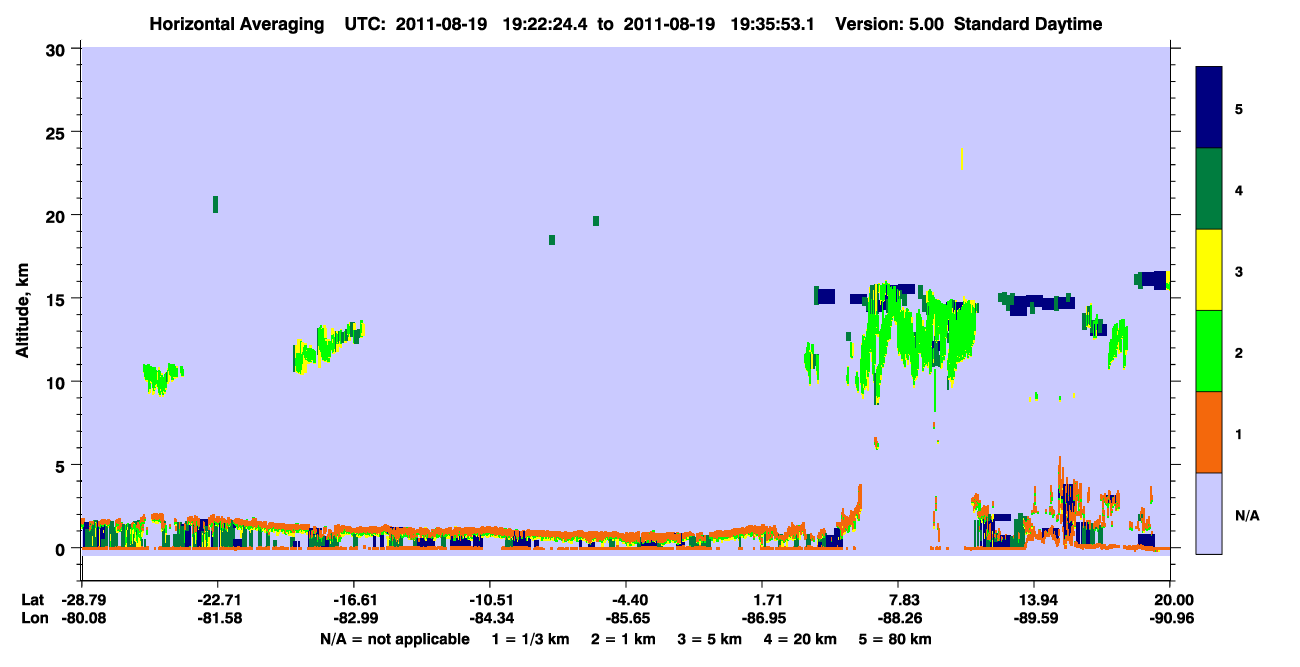Click longitude value -89.59
Screen dimensions: 1300x667
tap(1034, 618)
